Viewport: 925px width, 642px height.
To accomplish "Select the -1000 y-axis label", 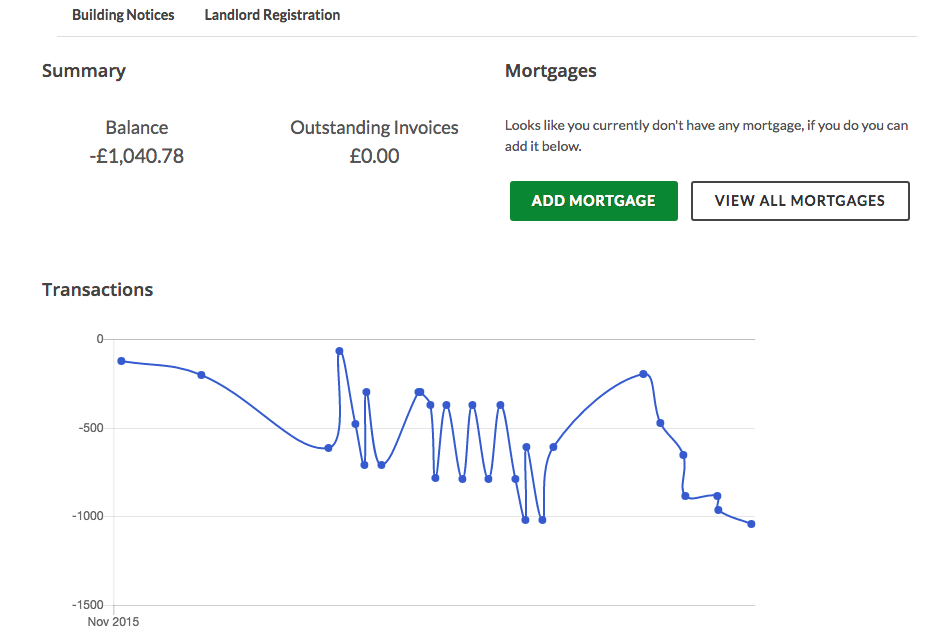I will pyautogui.click(x=88, y=516).
